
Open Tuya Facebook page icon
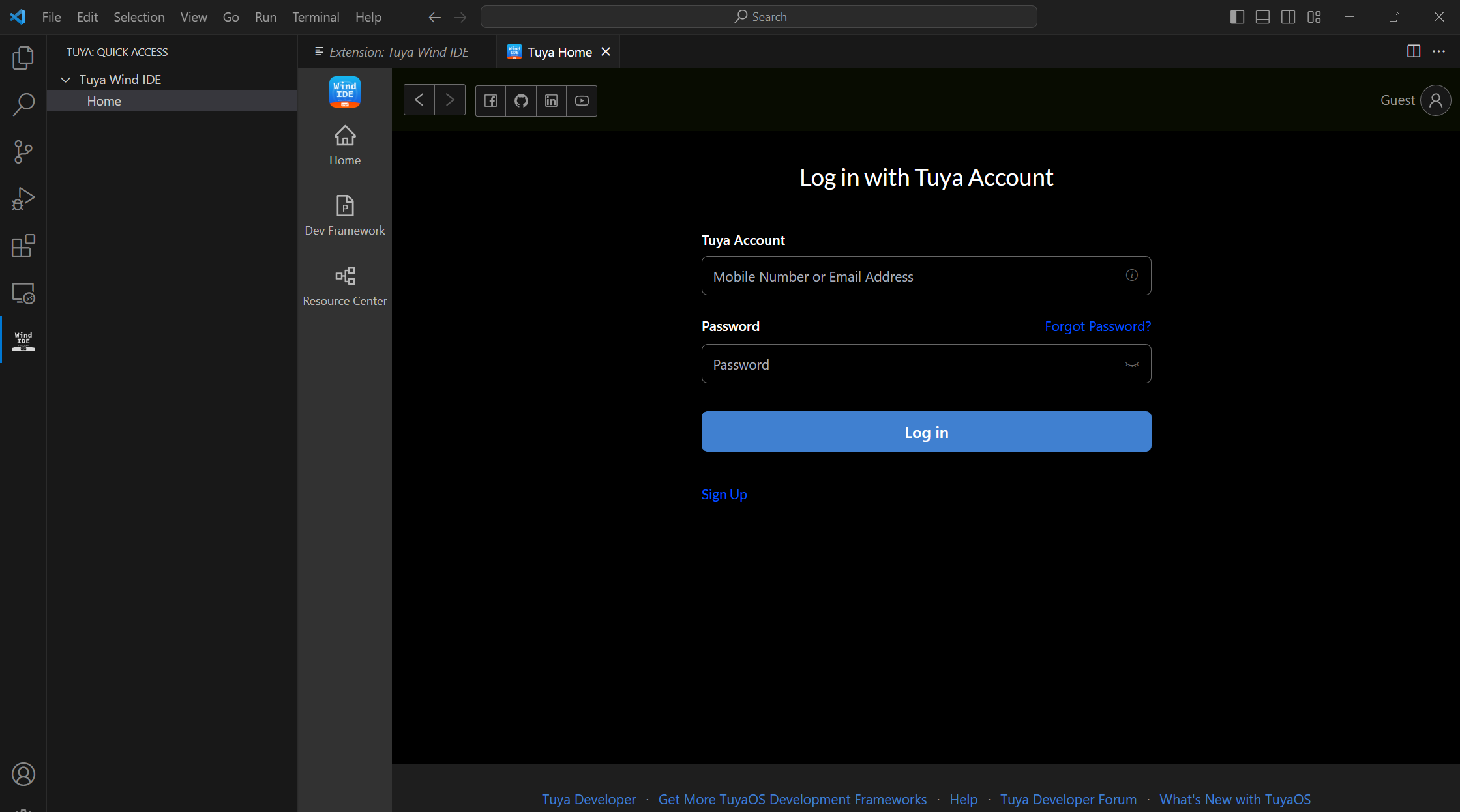coord(491,100)
